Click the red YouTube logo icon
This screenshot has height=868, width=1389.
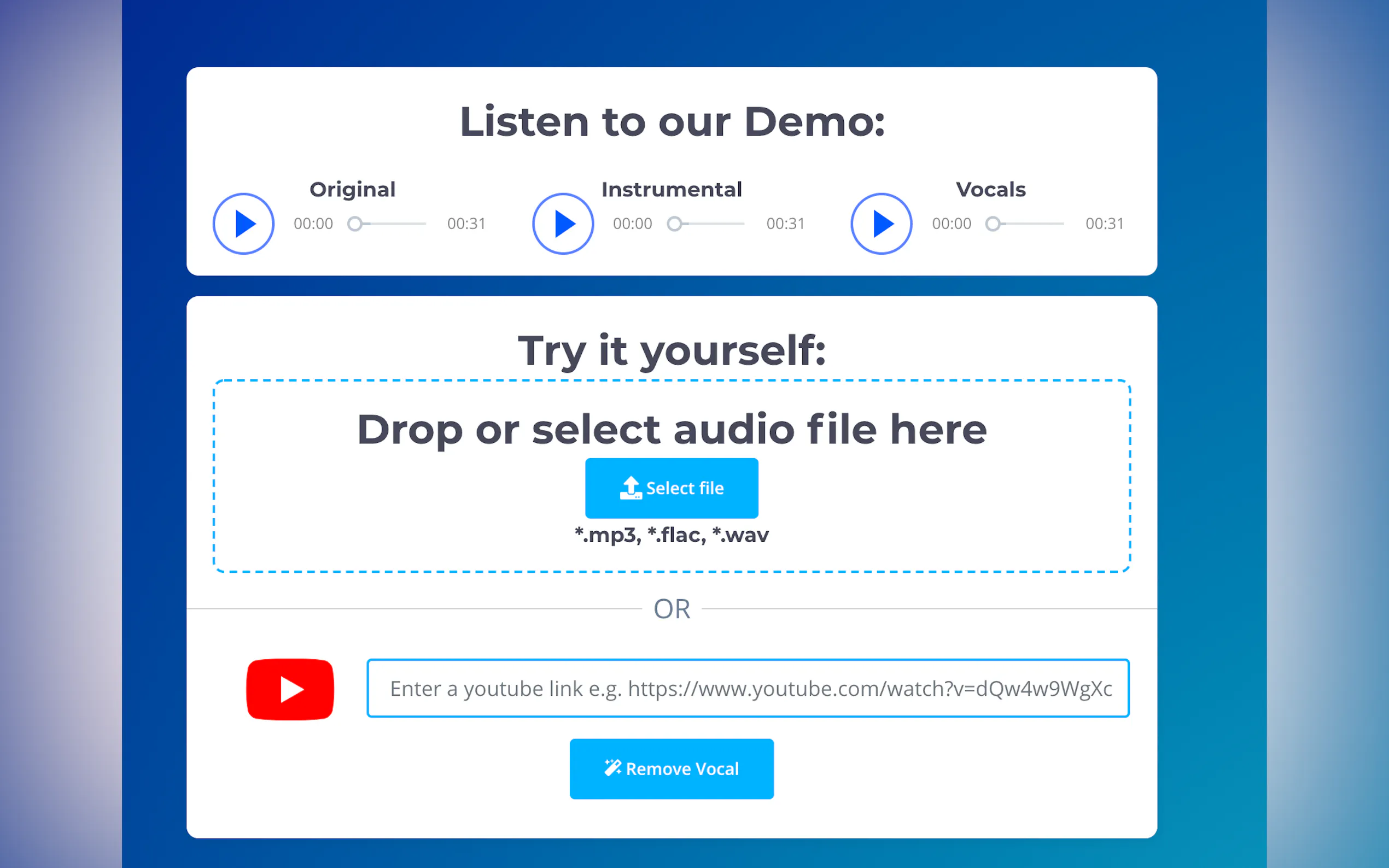[x=290, y=689]
